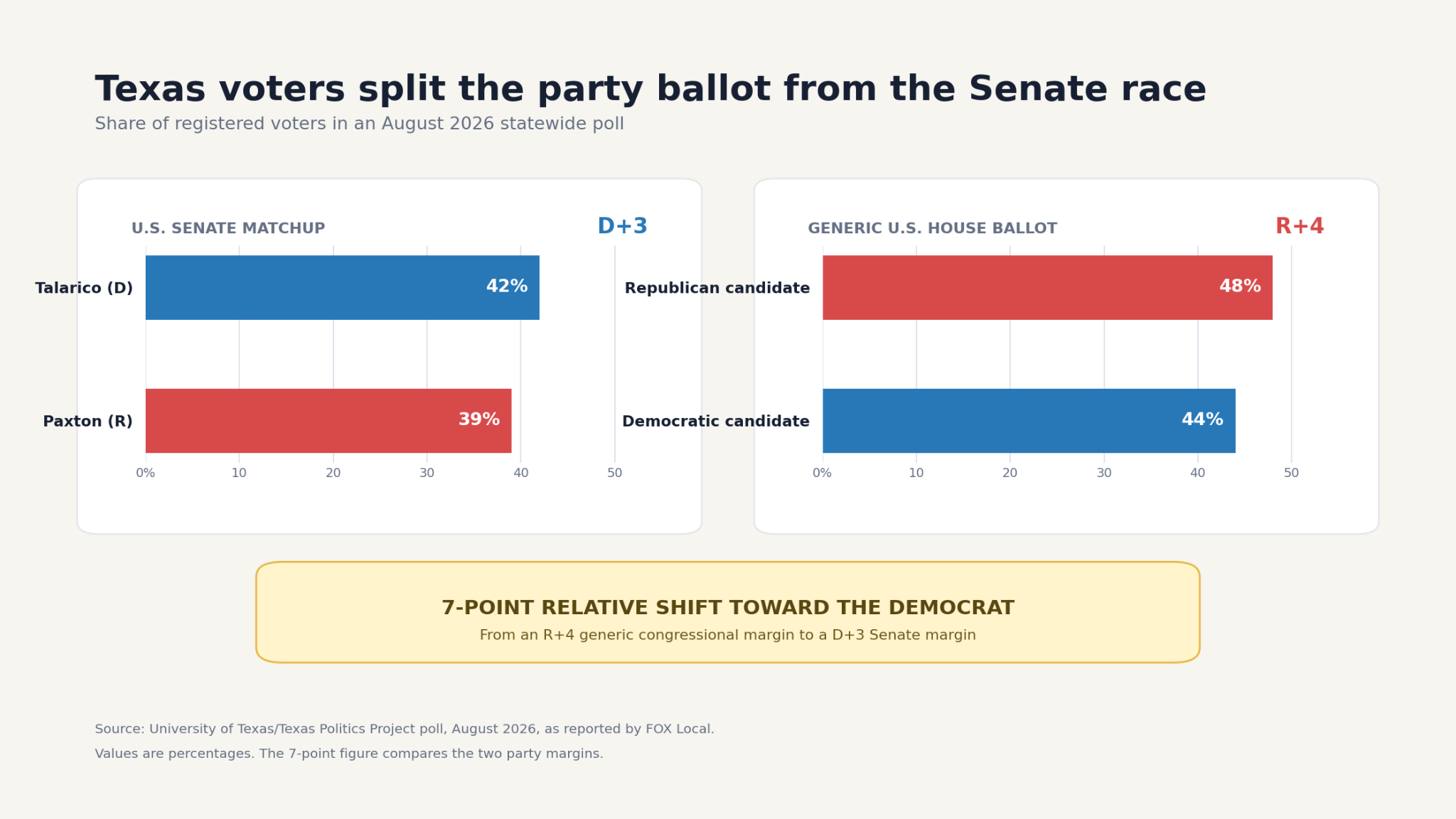
Task: Click the Republican candidate axis label
Action: click(x=717, y=289)
